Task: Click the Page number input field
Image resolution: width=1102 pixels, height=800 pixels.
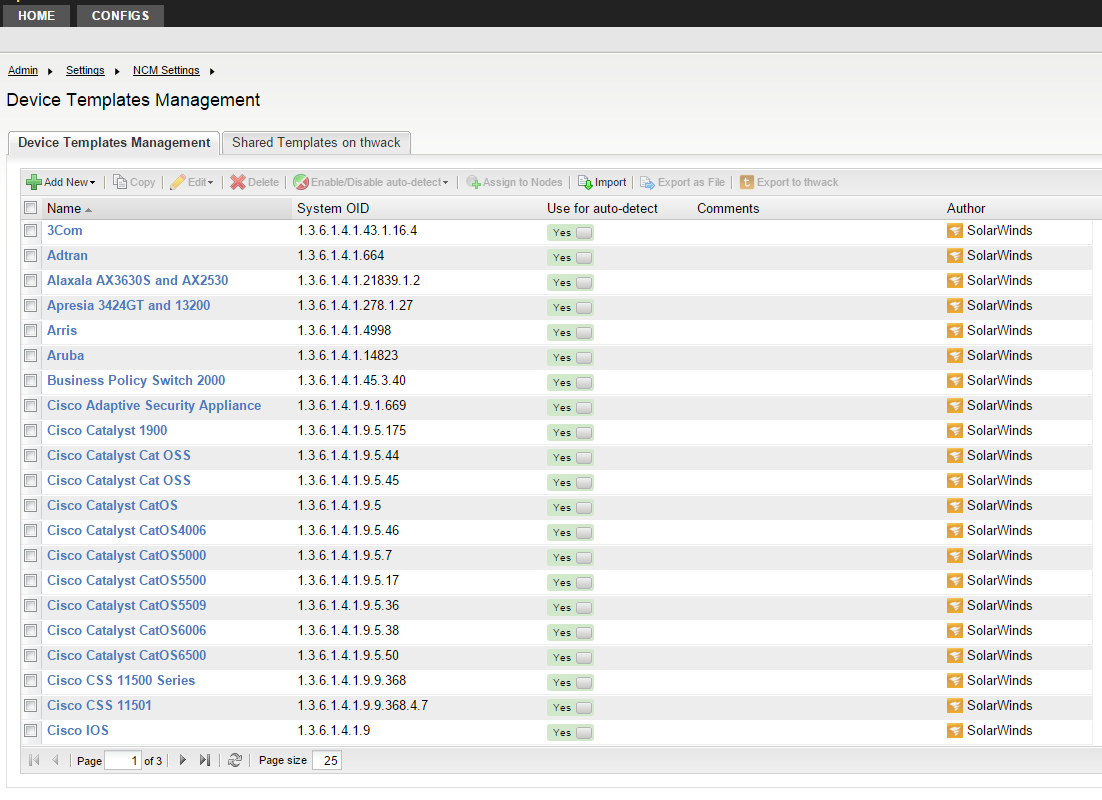Action: click(x=123, y=761)
